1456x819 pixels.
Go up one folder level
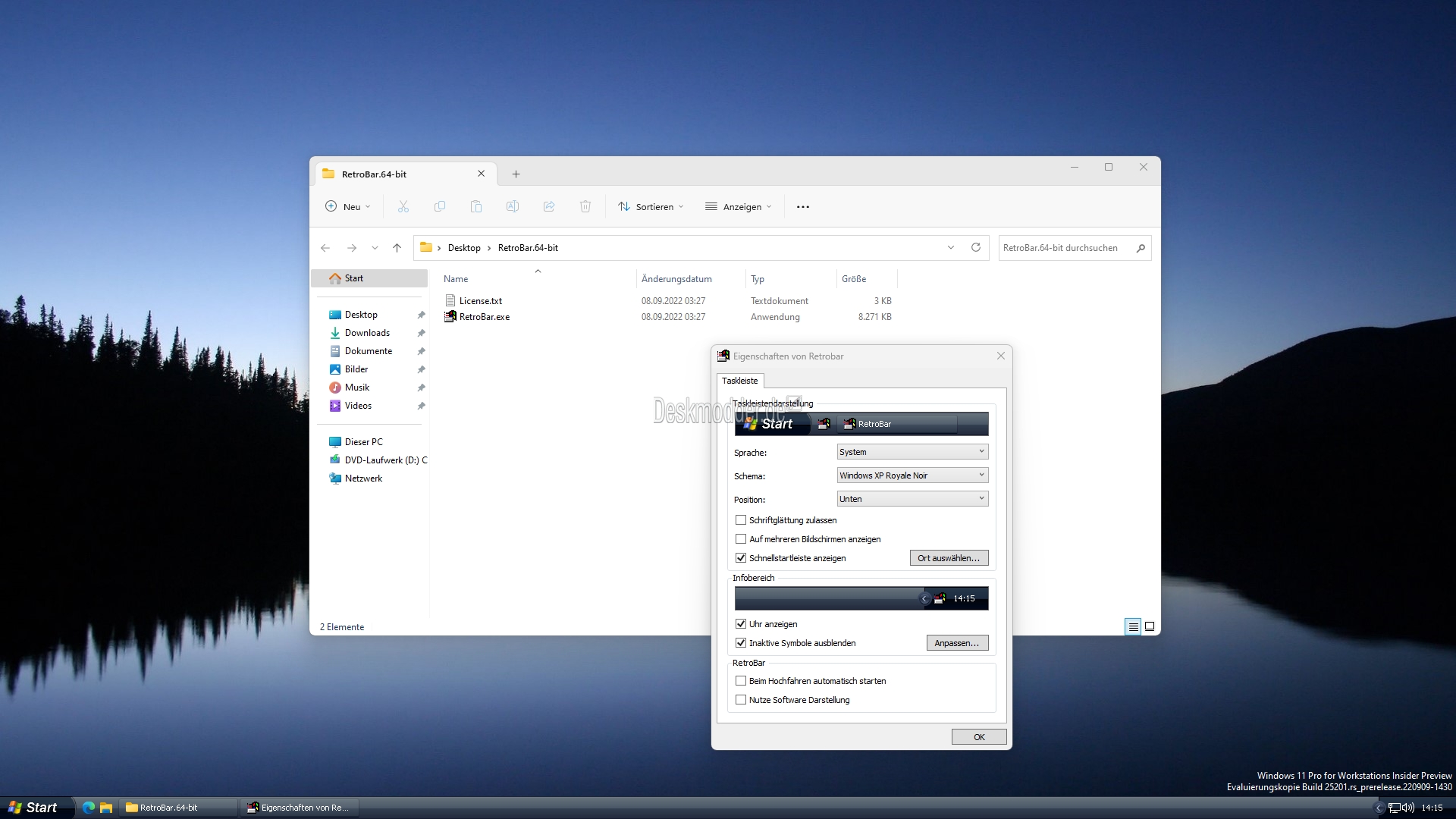click(397, 248)
